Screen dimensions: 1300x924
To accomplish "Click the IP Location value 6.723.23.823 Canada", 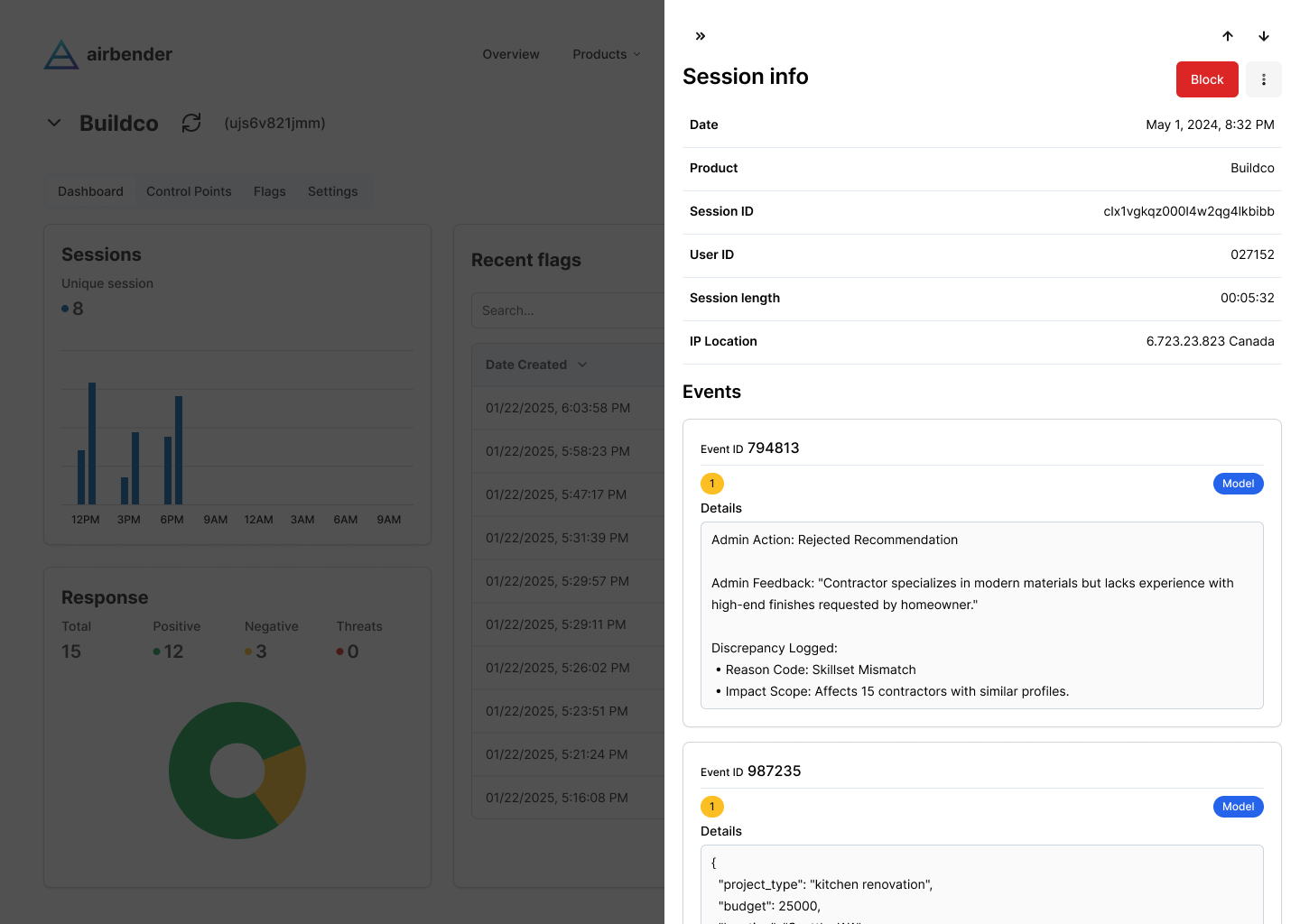I will [x=1210, y=341].
